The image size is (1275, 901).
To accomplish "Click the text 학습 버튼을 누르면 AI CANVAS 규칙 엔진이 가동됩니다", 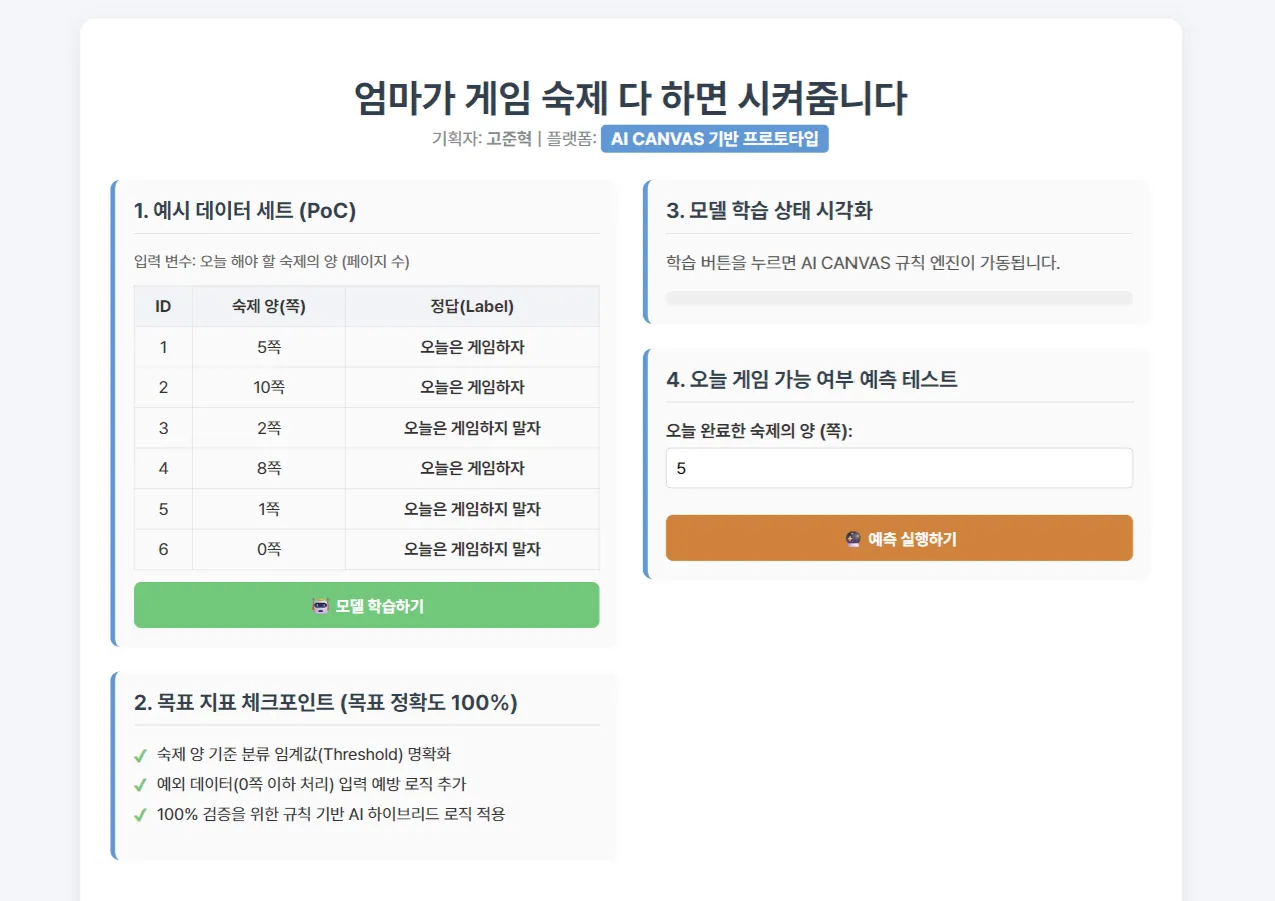I will (863, 263).
